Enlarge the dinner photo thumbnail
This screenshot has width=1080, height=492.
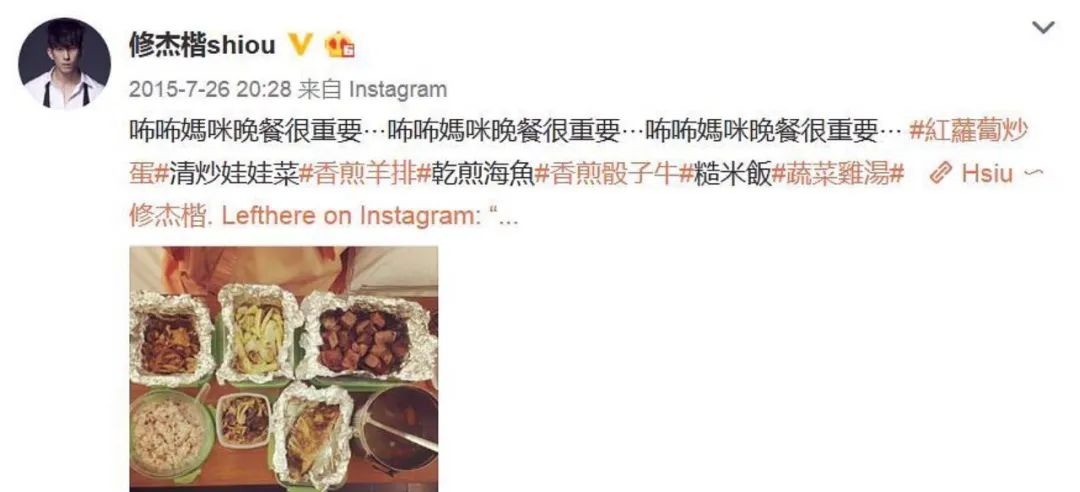point(284,369)
